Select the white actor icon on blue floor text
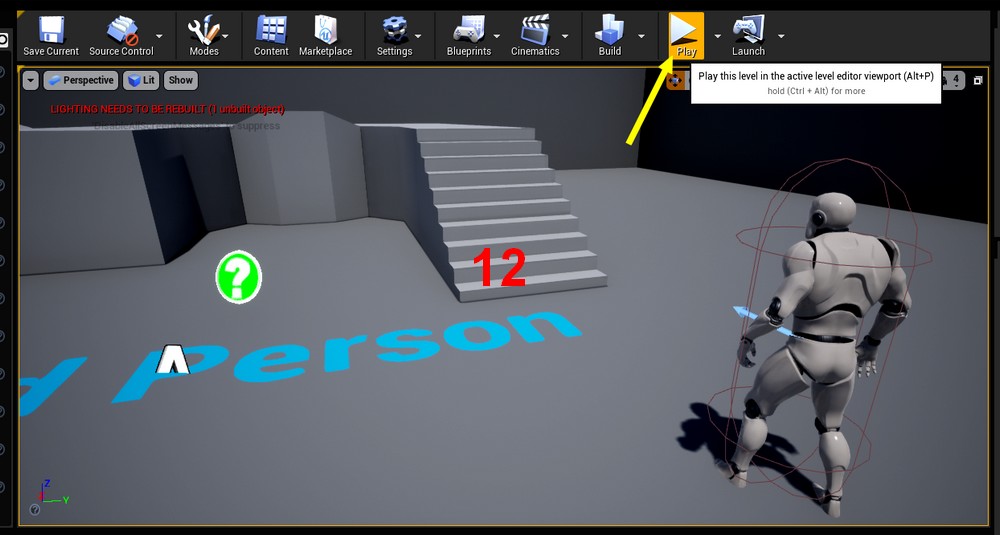 tap(173, 359)
